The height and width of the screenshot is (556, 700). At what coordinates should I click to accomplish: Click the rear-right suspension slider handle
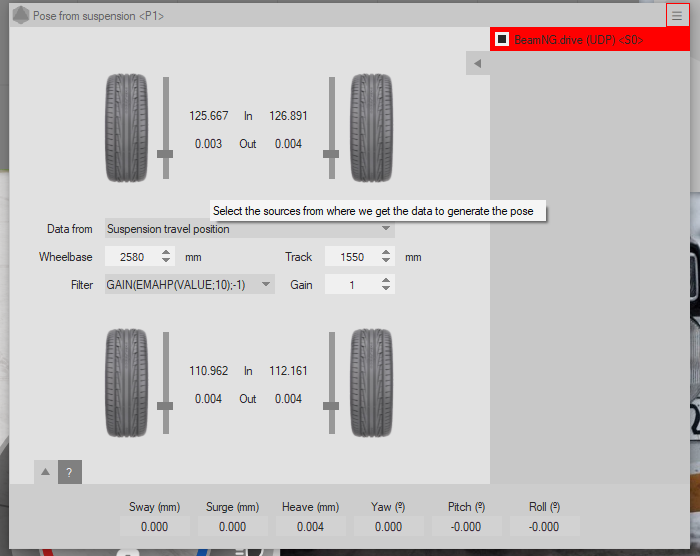pos(331,405)
